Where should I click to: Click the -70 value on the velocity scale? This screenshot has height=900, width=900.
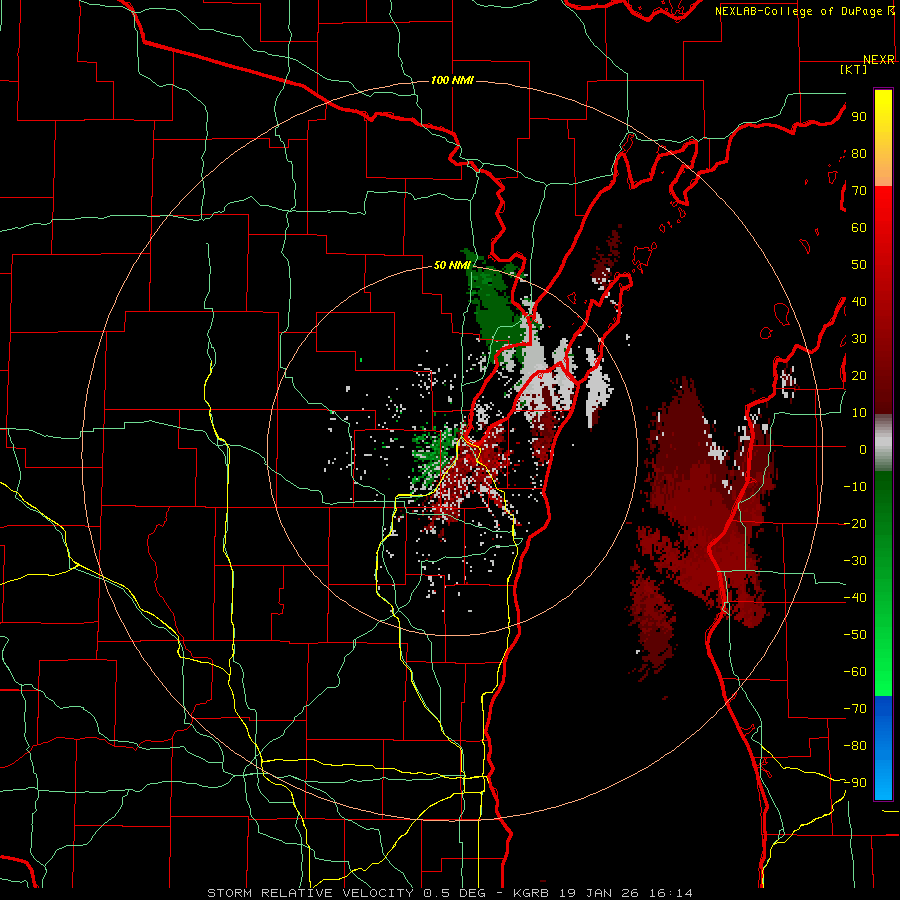click(x=855, y=709)
